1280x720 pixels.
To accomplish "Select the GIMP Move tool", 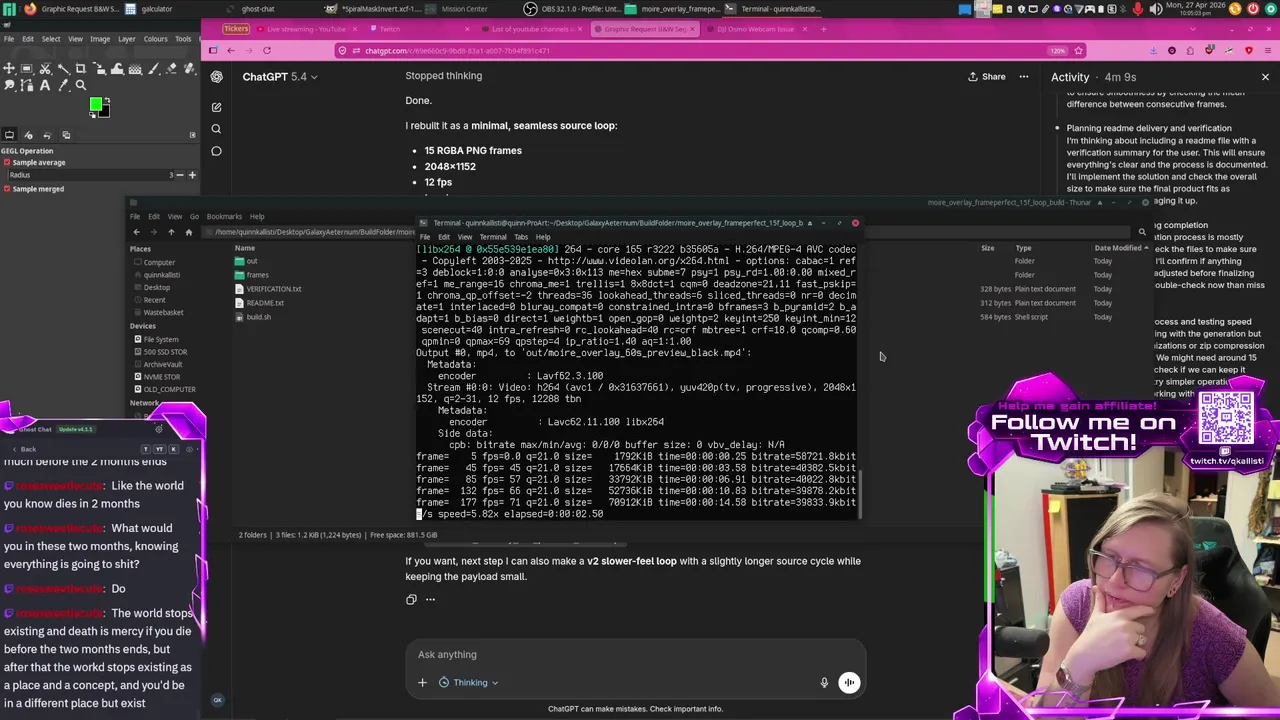I will [x=9, y=69].
